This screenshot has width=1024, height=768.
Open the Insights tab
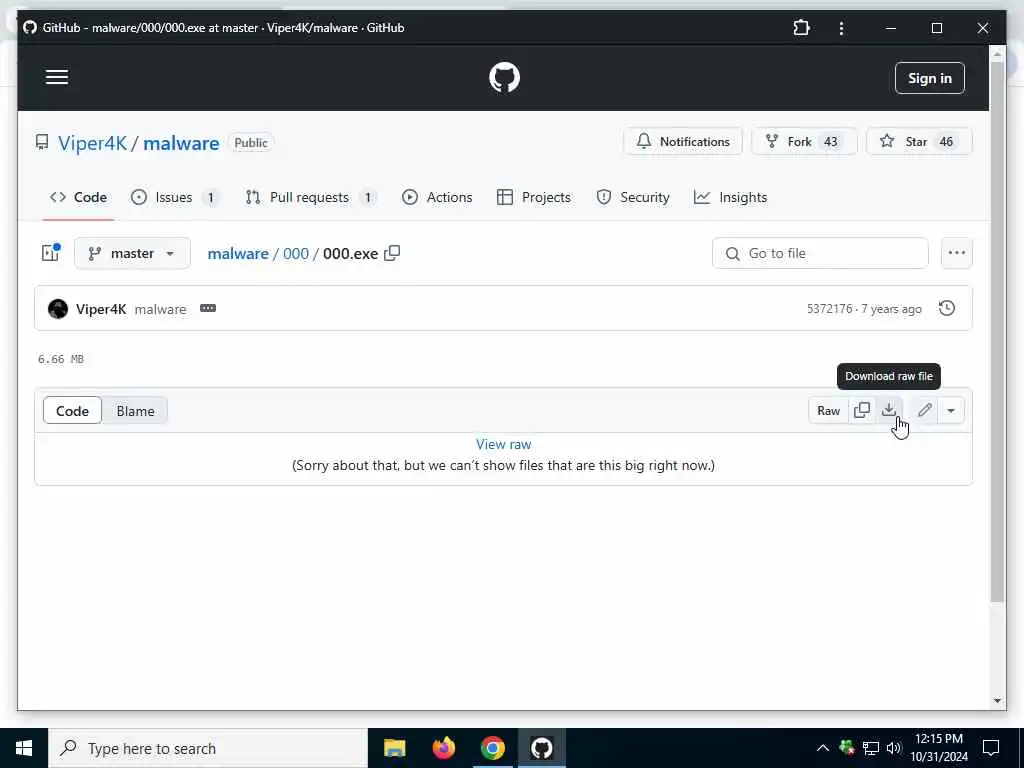730,197
